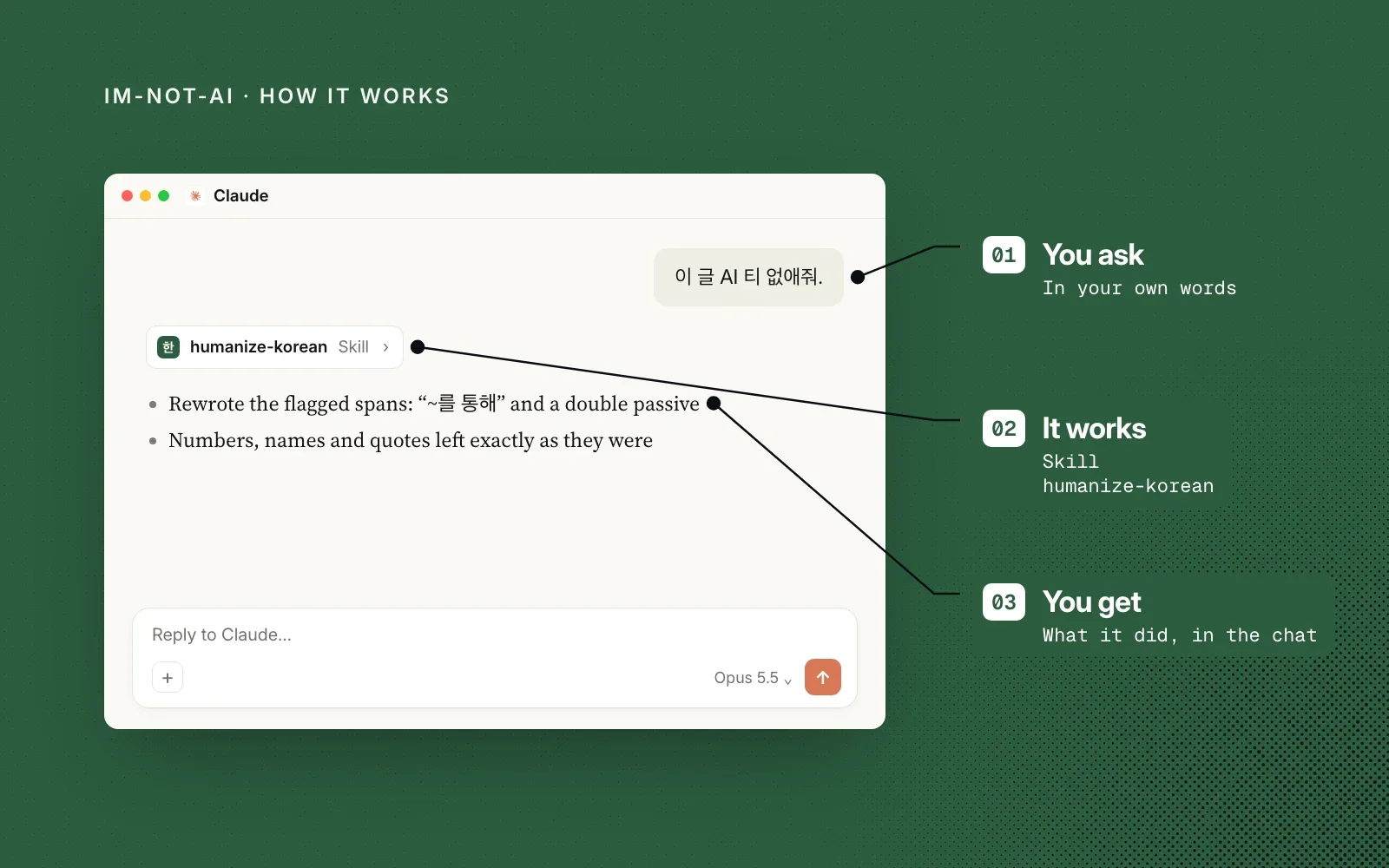
Task: Click the 'You ask' heading
Action: coord(1093,255)
